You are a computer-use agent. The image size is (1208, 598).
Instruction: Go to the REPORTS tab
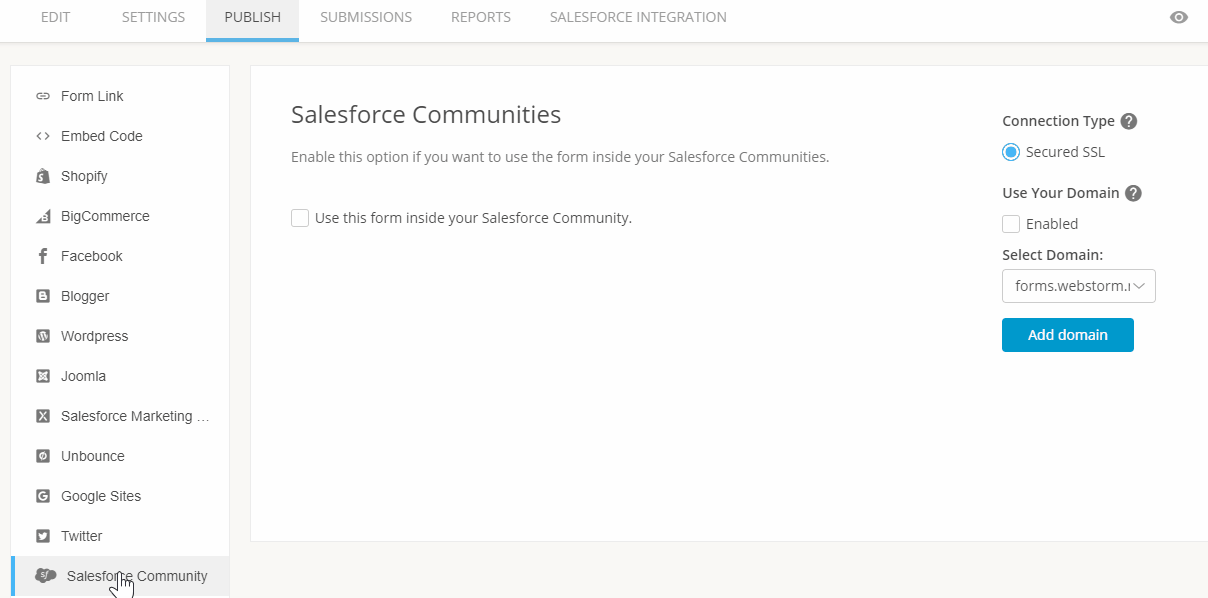(481, 17)
